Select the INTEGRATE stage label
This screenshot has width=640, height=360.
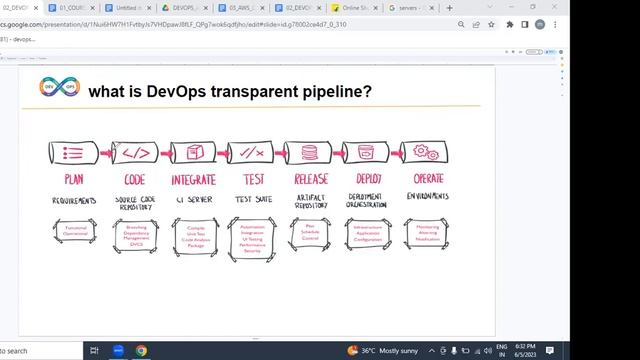(193, 180)
